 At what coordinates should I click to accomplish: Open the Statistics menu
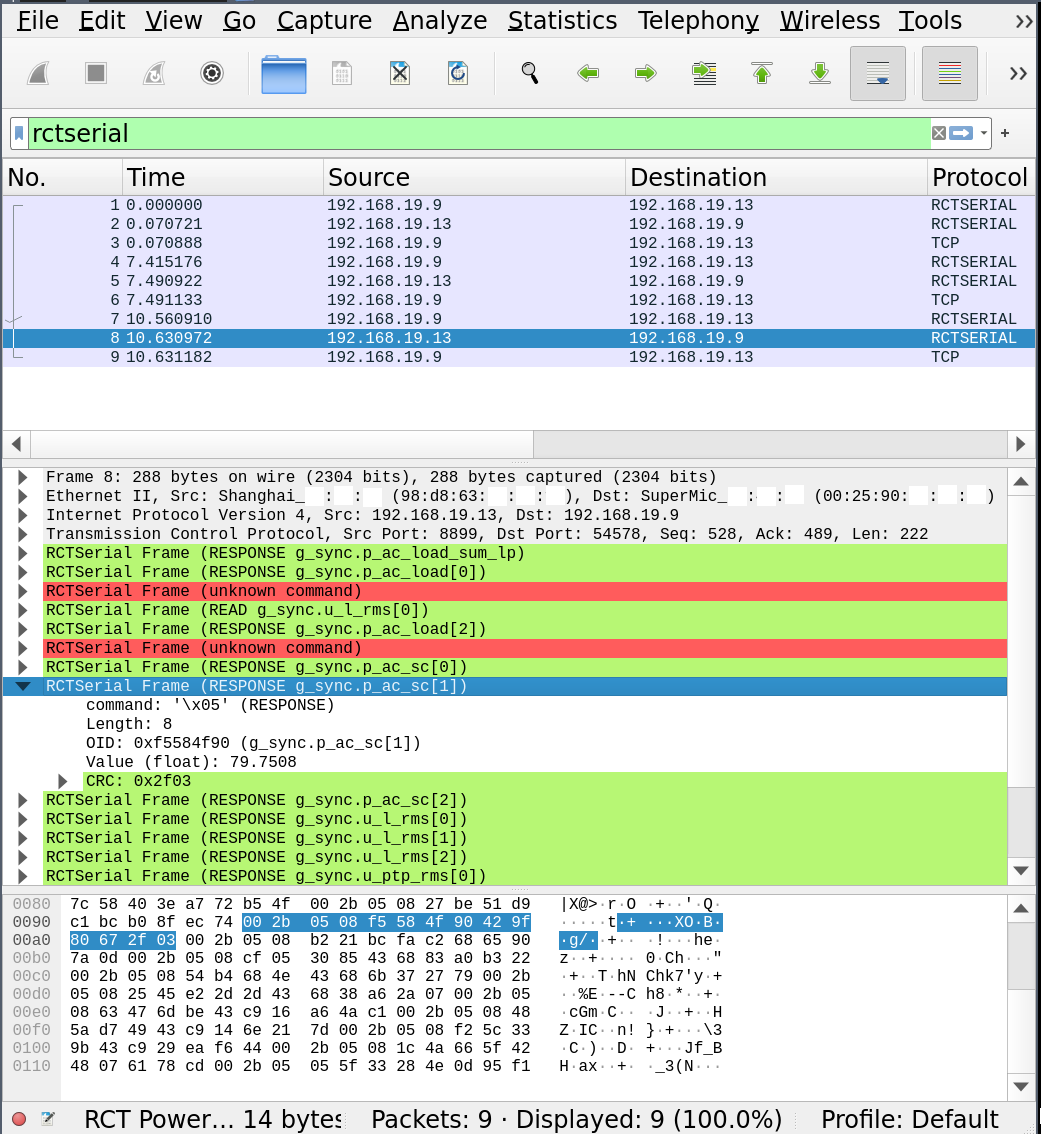click(562, 21)
